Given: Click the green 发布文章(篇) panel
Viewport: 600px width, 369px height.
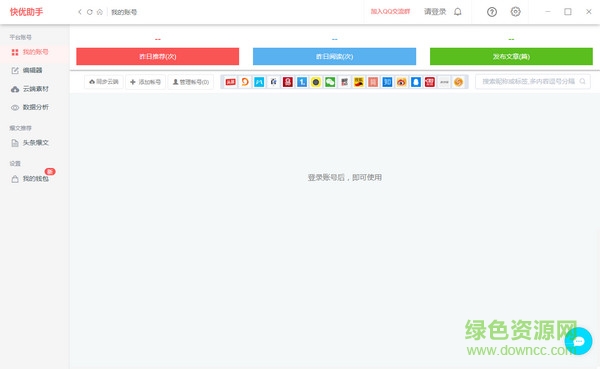Looking at the screenshot, I should click(x=511, y=56).
